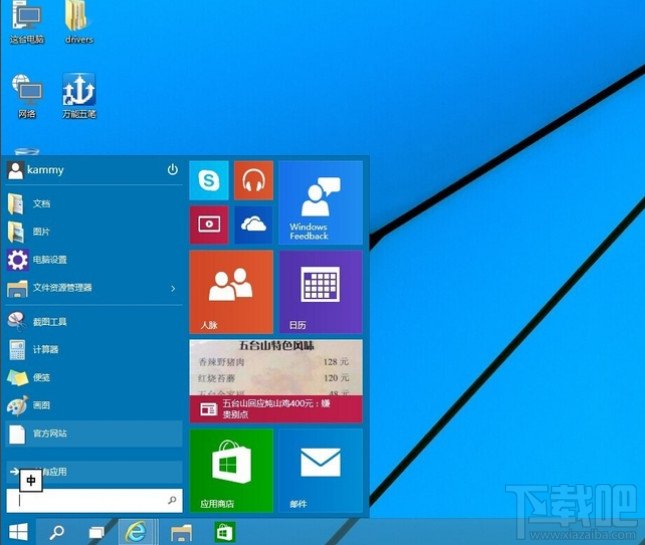
Task: Open the 日历 Calendar tile
Action: pos(320,291)
